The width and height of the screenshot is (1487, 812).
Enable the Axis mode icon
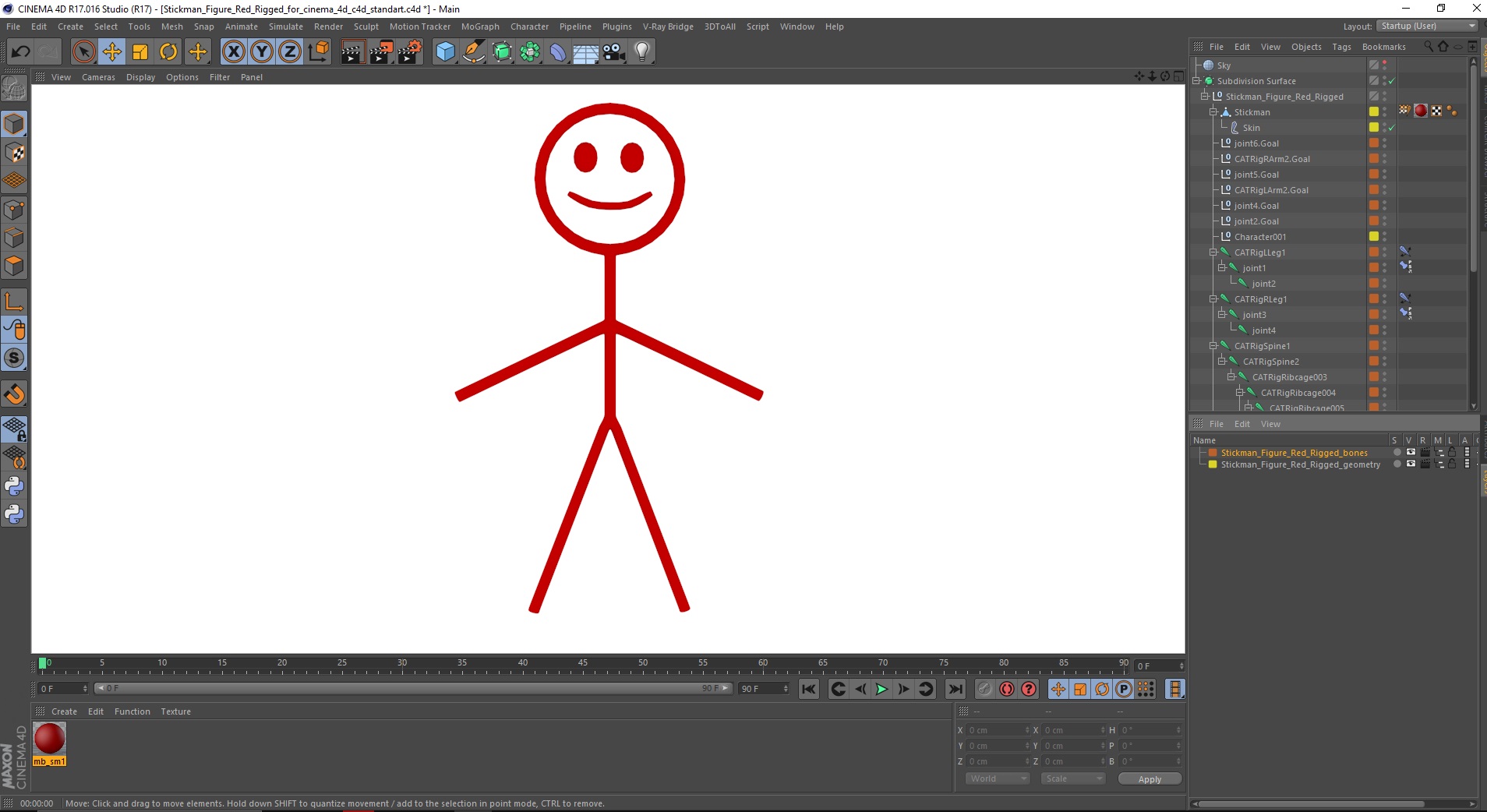(14, 302)
